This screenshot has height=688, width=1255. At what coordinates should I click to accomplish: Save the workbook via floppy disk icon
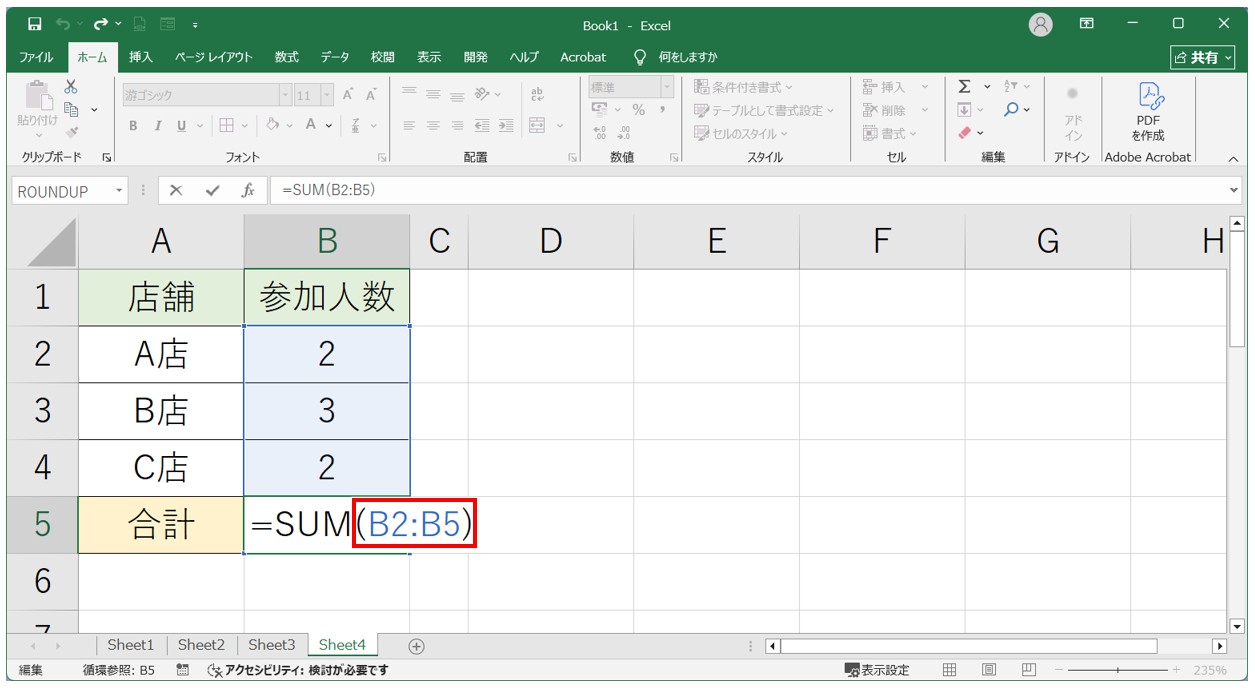(x=35, y=25)
